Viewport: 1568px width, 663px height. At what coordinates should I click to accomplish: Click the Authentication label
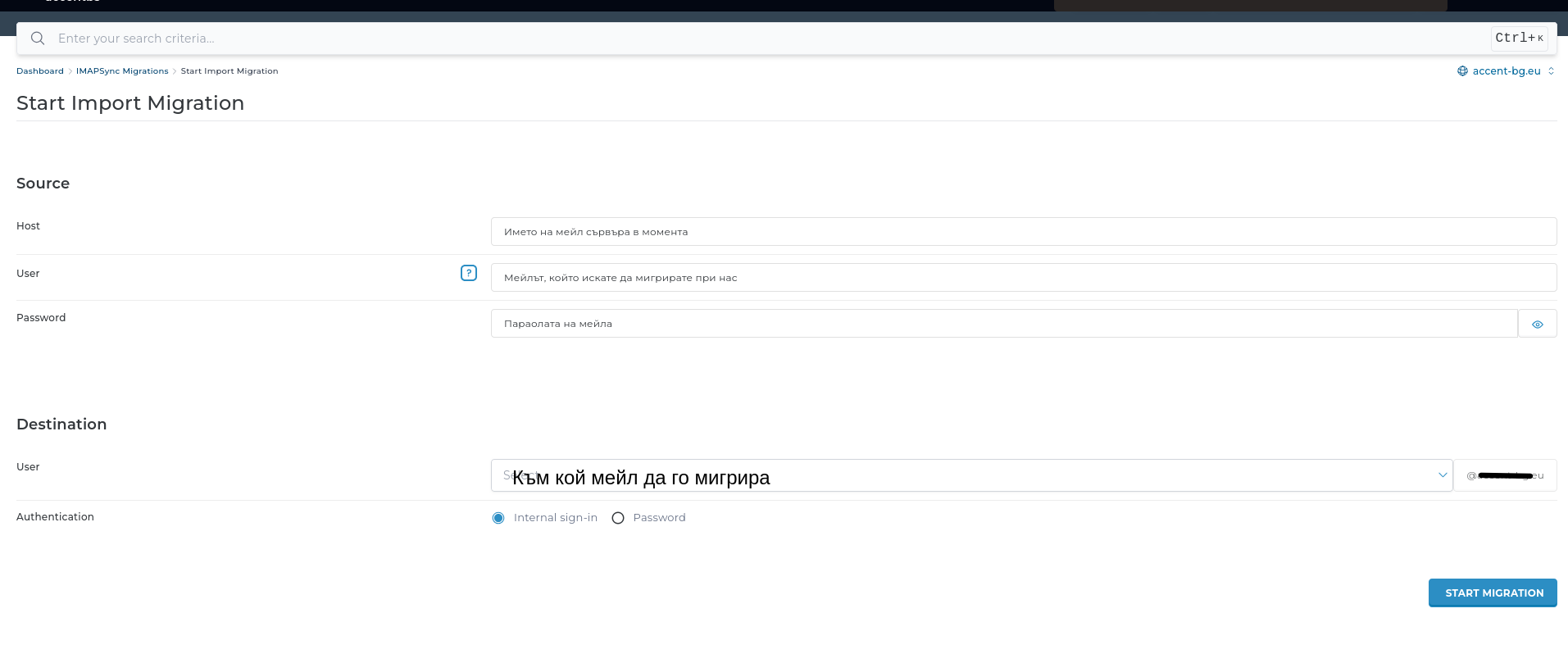(x=55, y=517)
